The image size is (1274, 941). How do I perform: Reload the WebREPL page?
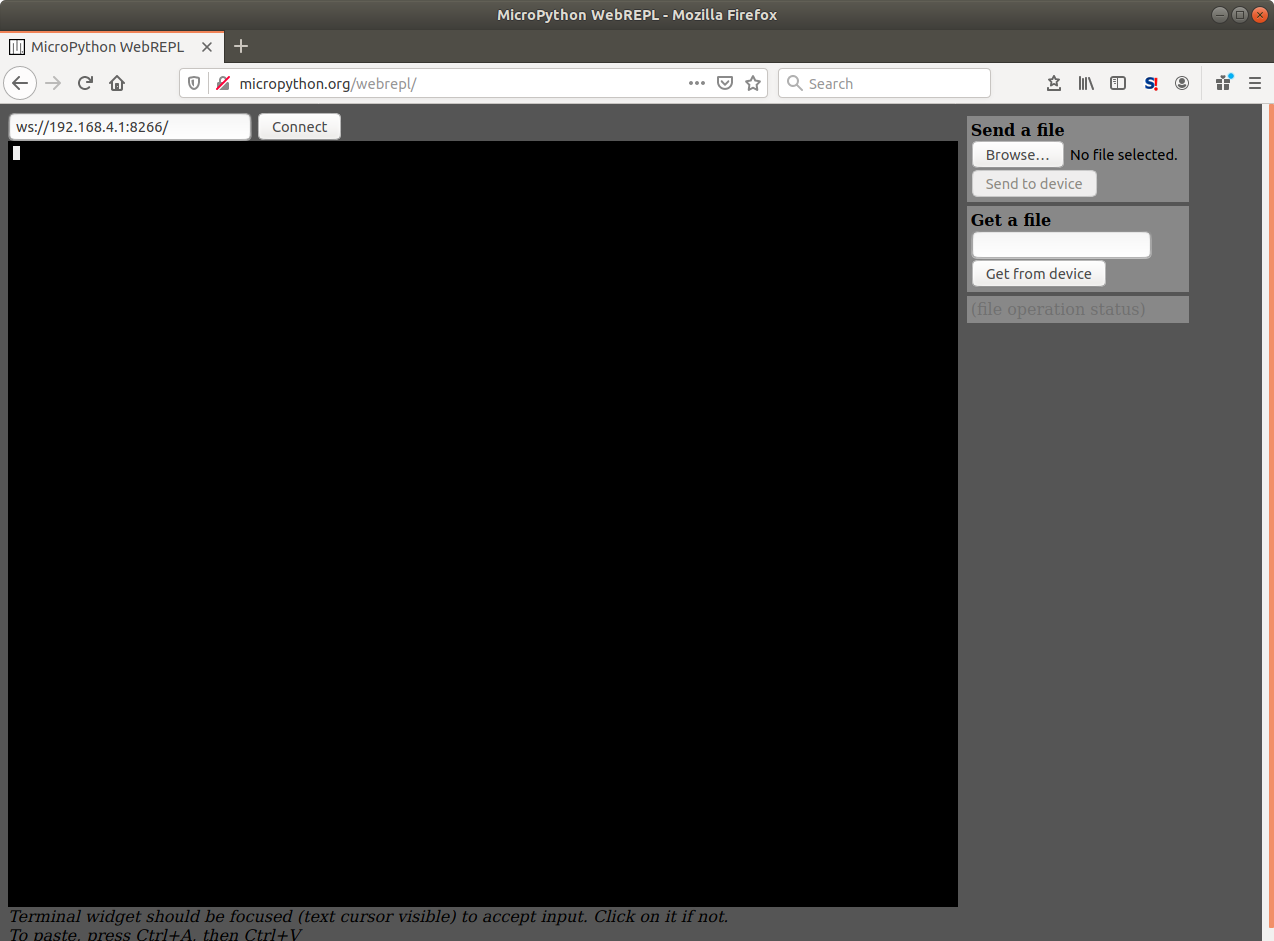pyautogui.click(x=85, y=83)
